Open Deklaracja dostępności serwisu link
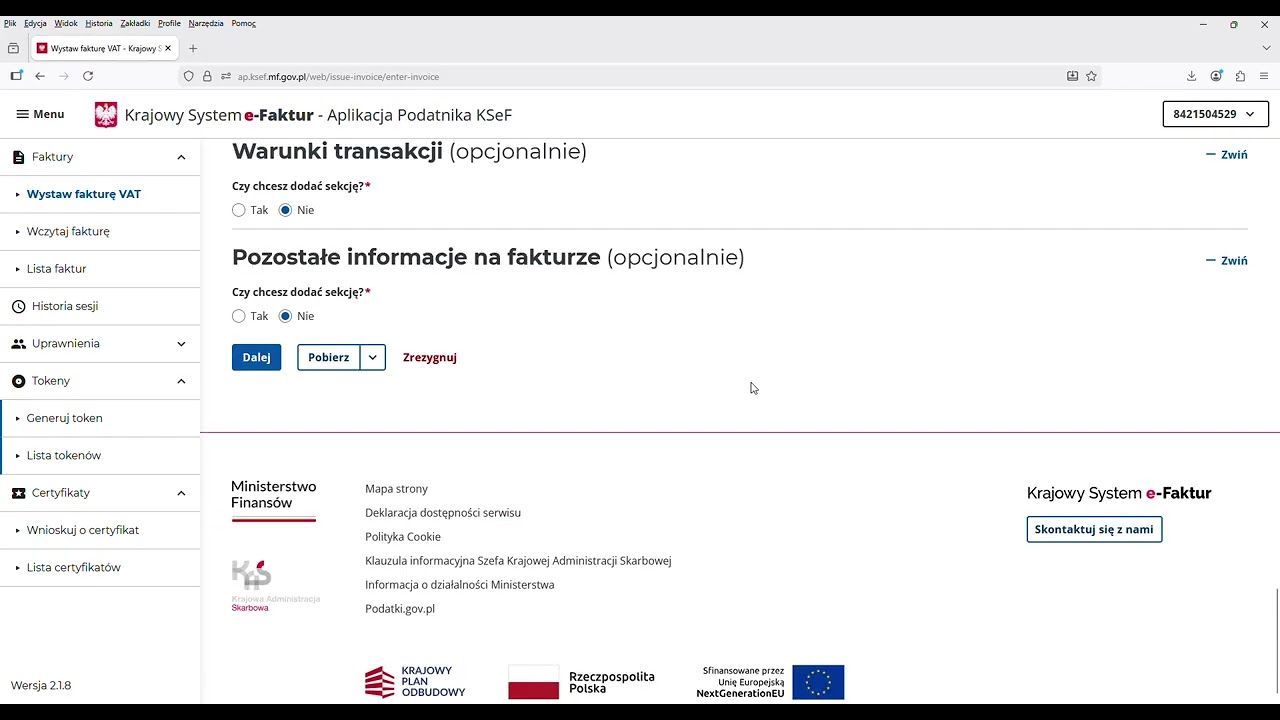The height and width of the screenshot is (720, 1280). 443,513
